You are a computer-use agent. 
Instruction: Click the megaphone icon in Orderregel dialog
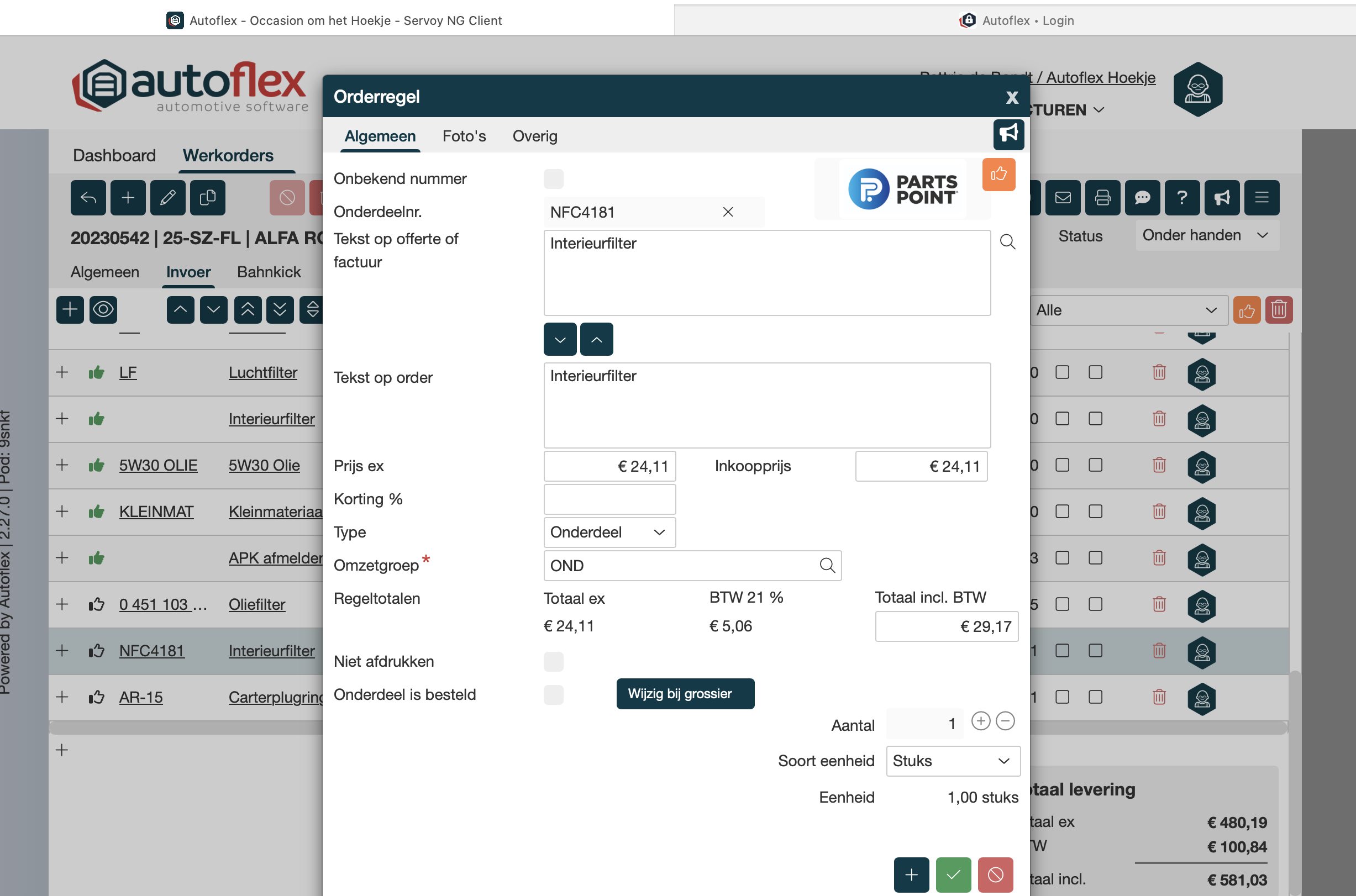(x=1008, y=134)
